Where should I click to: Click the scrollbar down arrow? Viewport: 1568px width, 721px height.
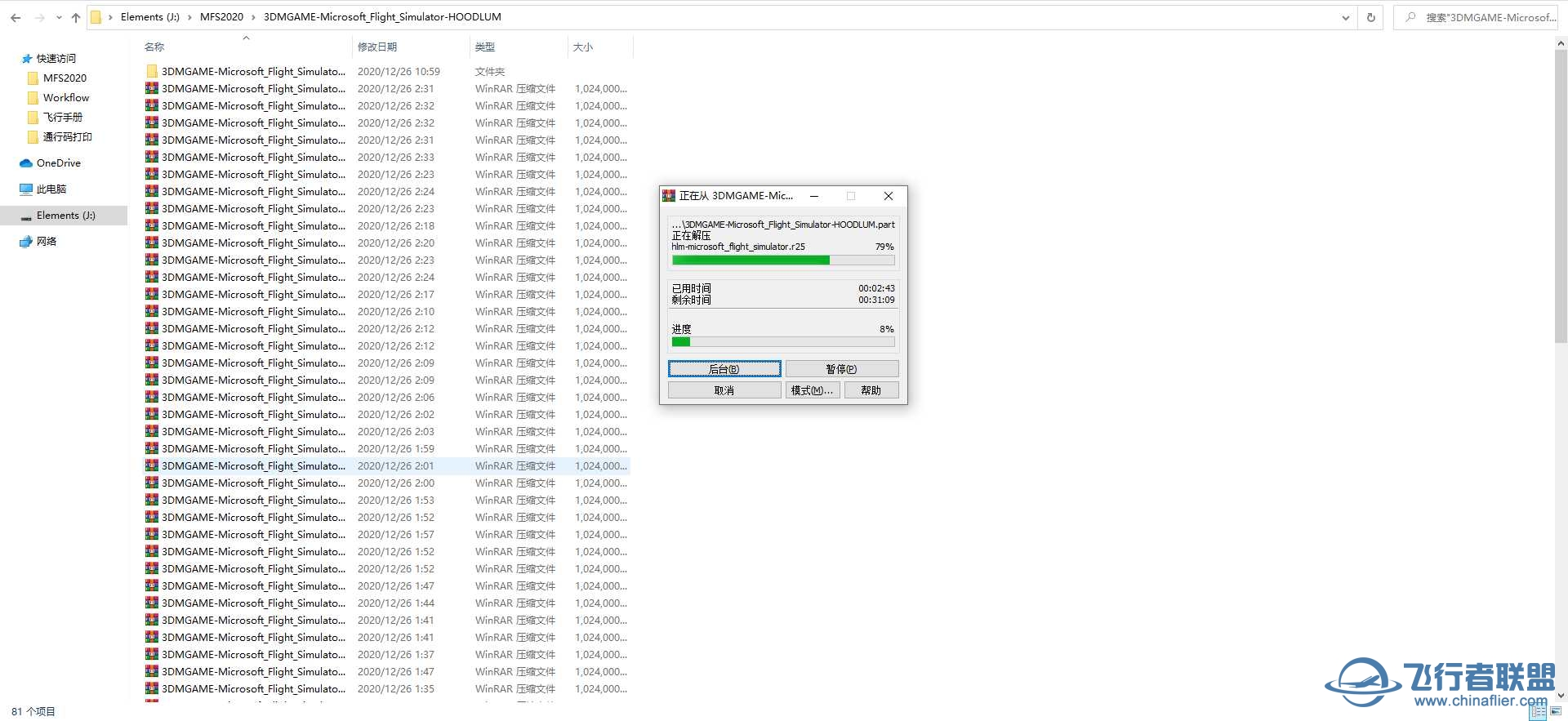[x=1561, y=695]
